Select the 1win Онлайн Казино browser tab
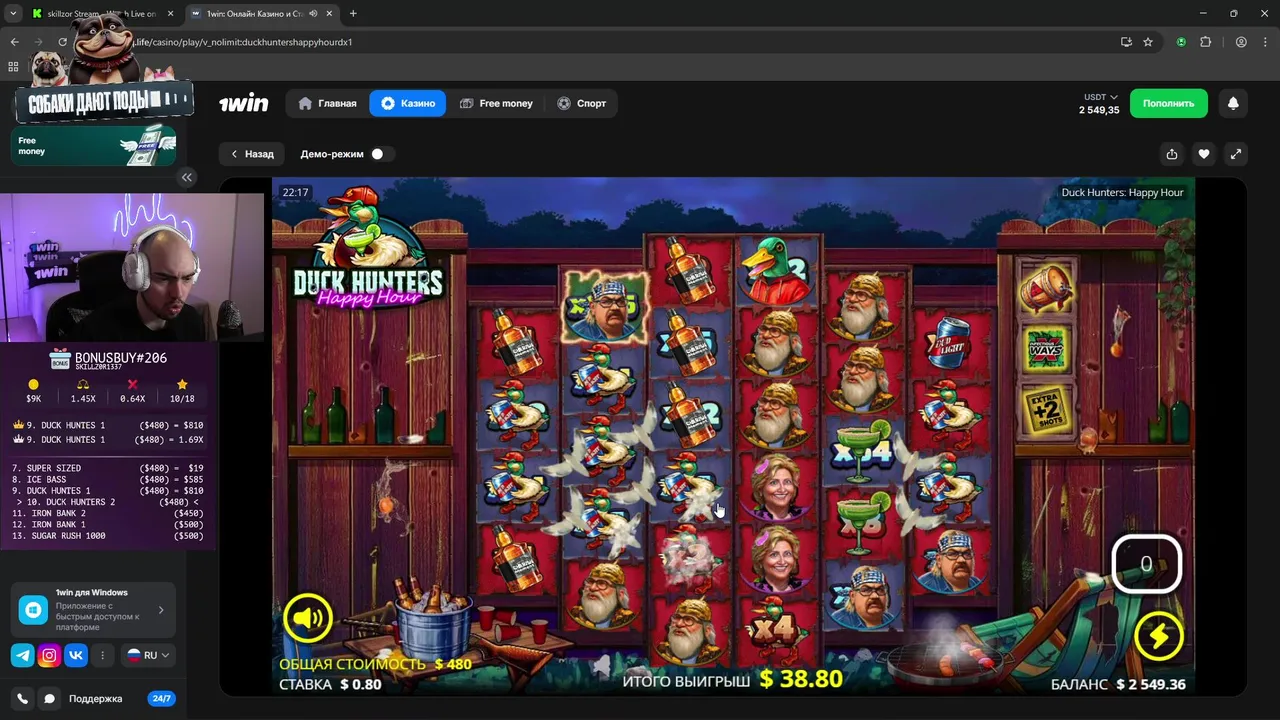Screen dimensions: 1280x720 263,14
